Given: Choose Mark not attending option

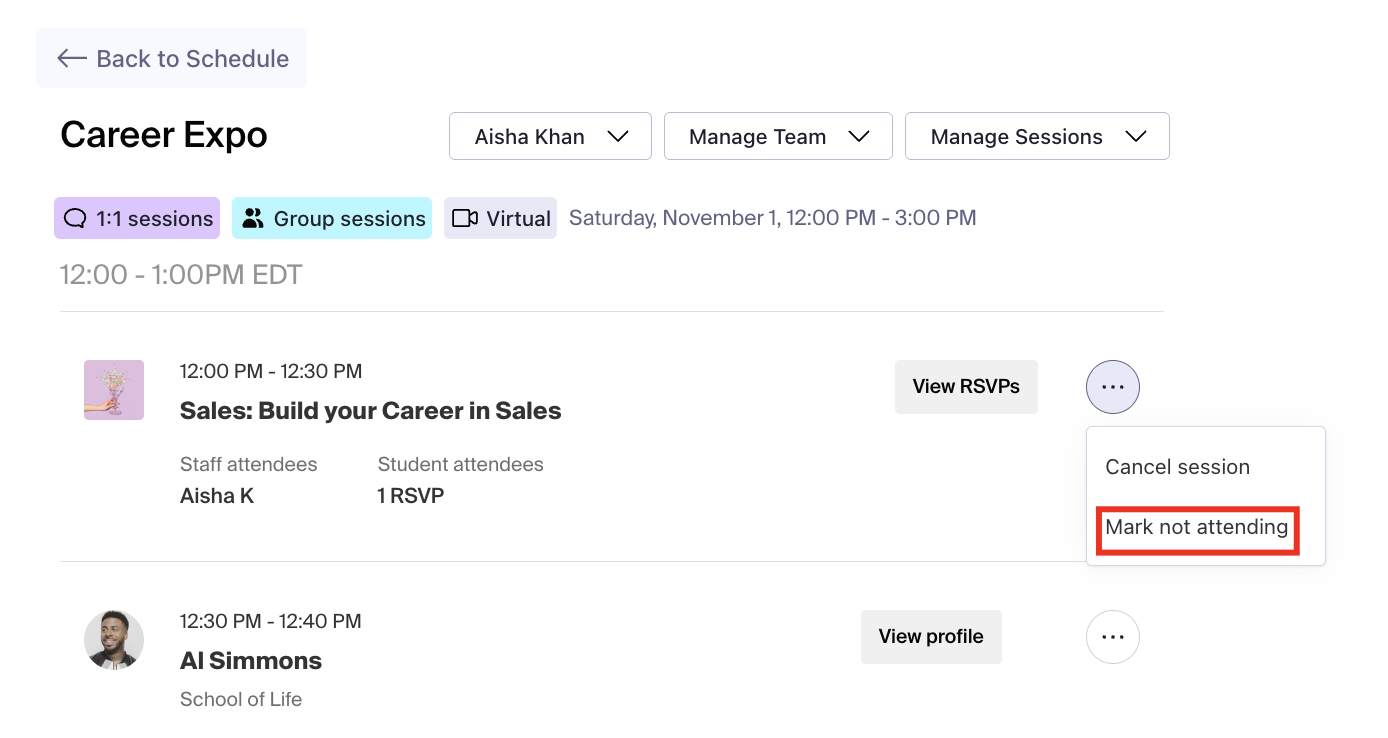Looking at the screenshot, I should click(1196, 527).
